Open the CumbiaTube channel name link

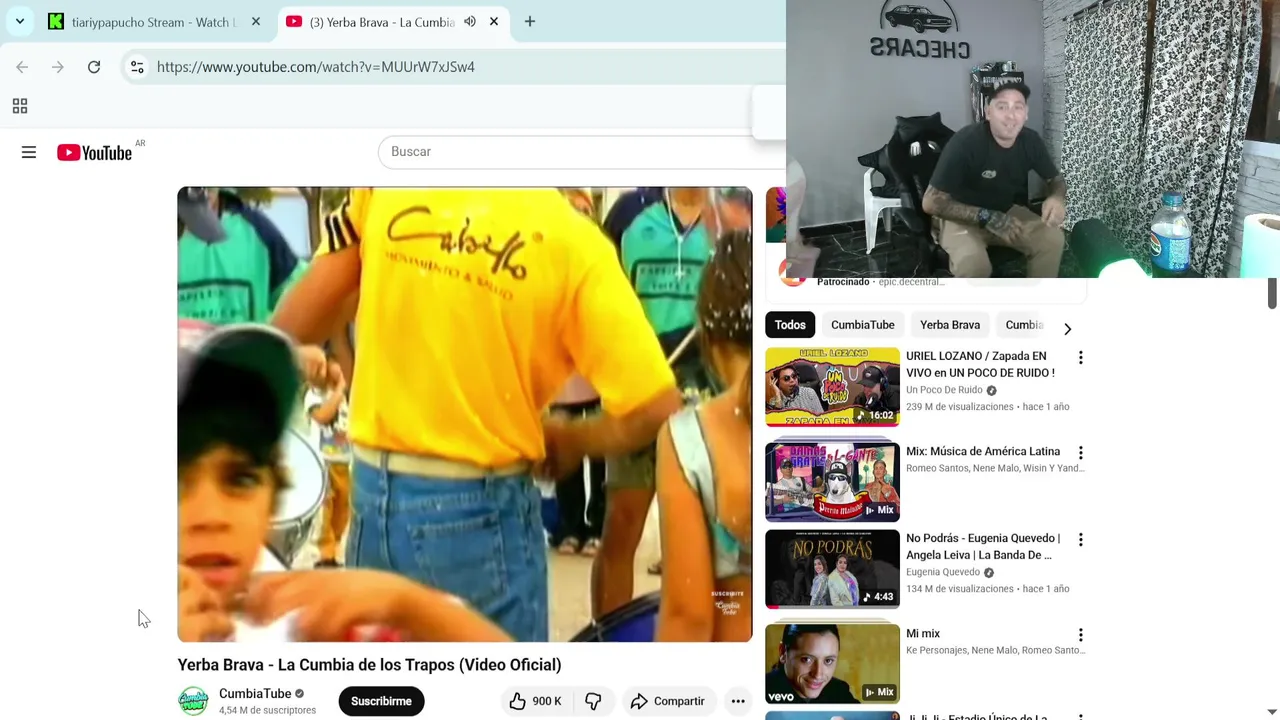(x=255, y=693)
